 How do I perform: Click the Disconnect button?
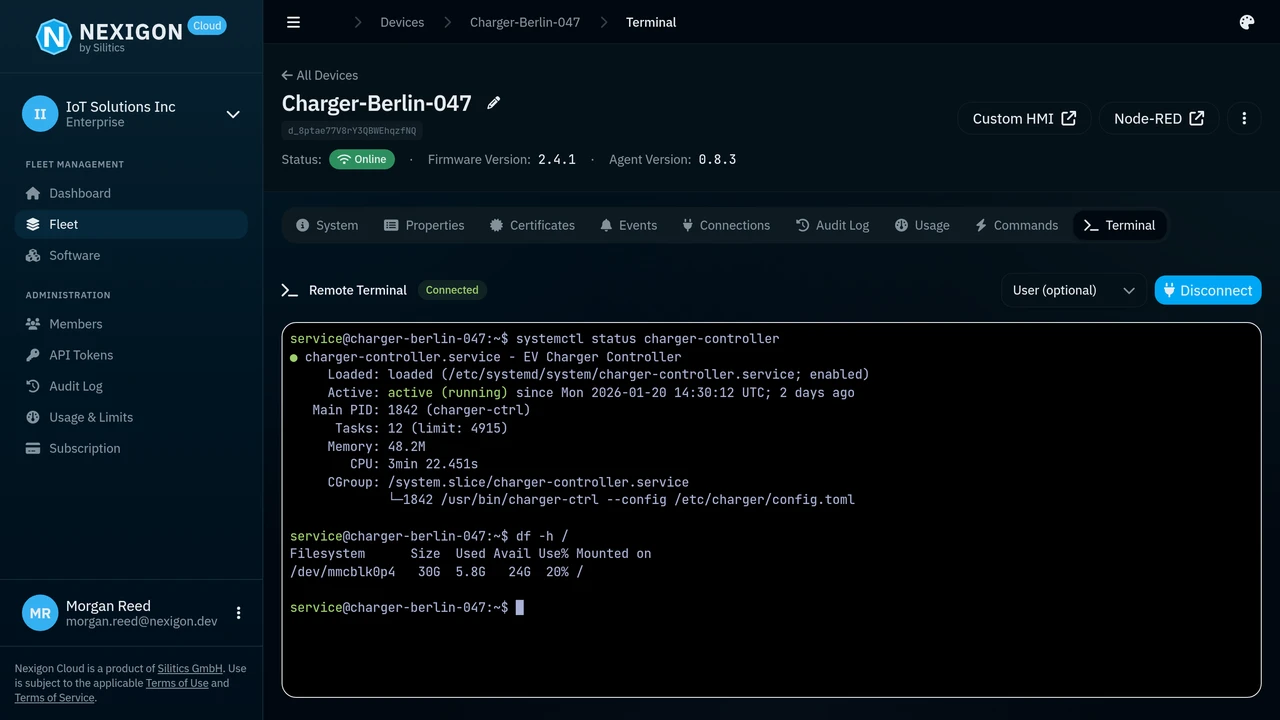point(1208,290)
